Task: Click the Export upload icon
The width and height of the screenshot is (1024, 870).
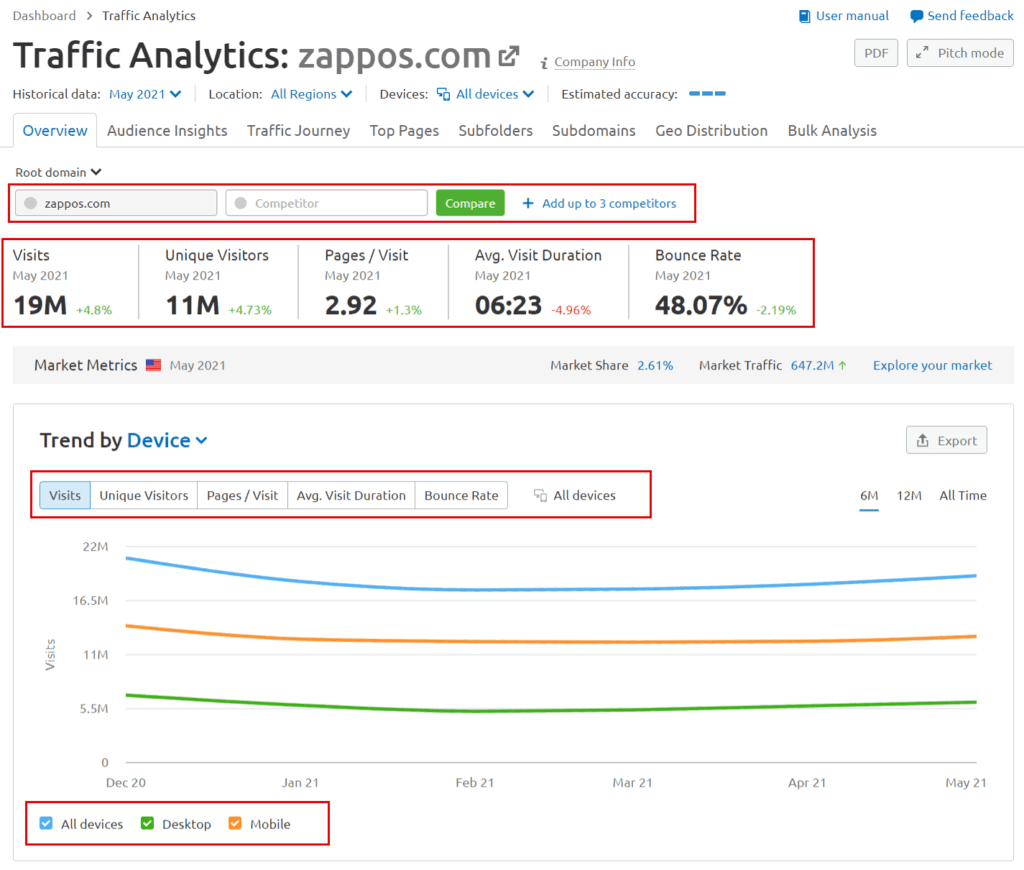Action: coord(922,440)
